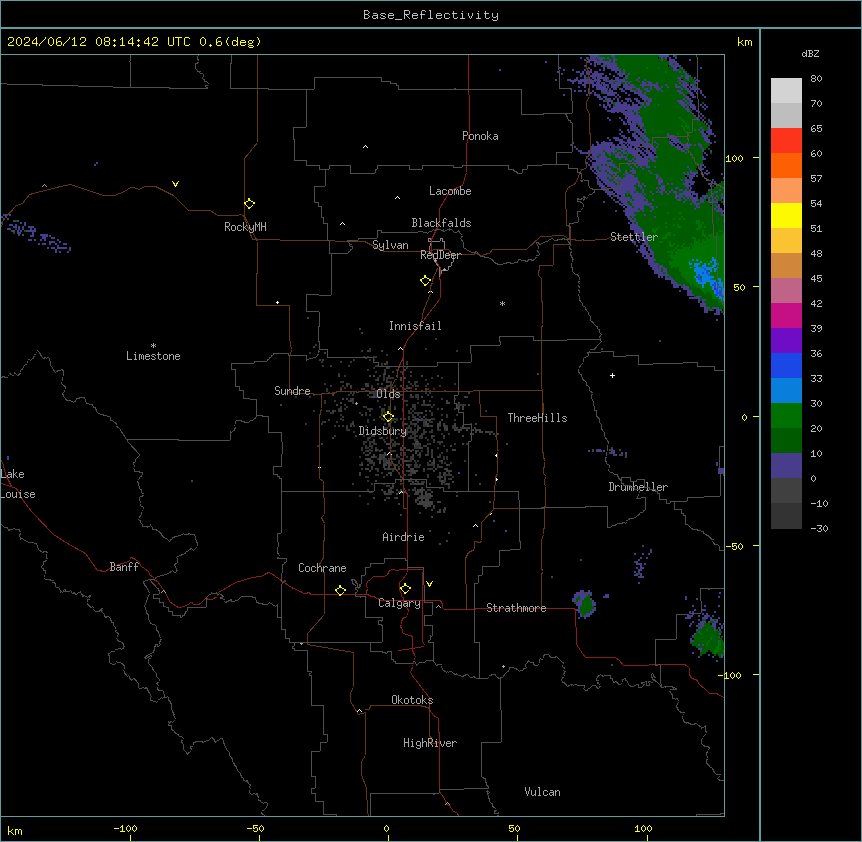The width and height of the screenshot is (862, 842).
Task: Click the white plus marker north of Drumheller
Action: (x=612, y=375)
